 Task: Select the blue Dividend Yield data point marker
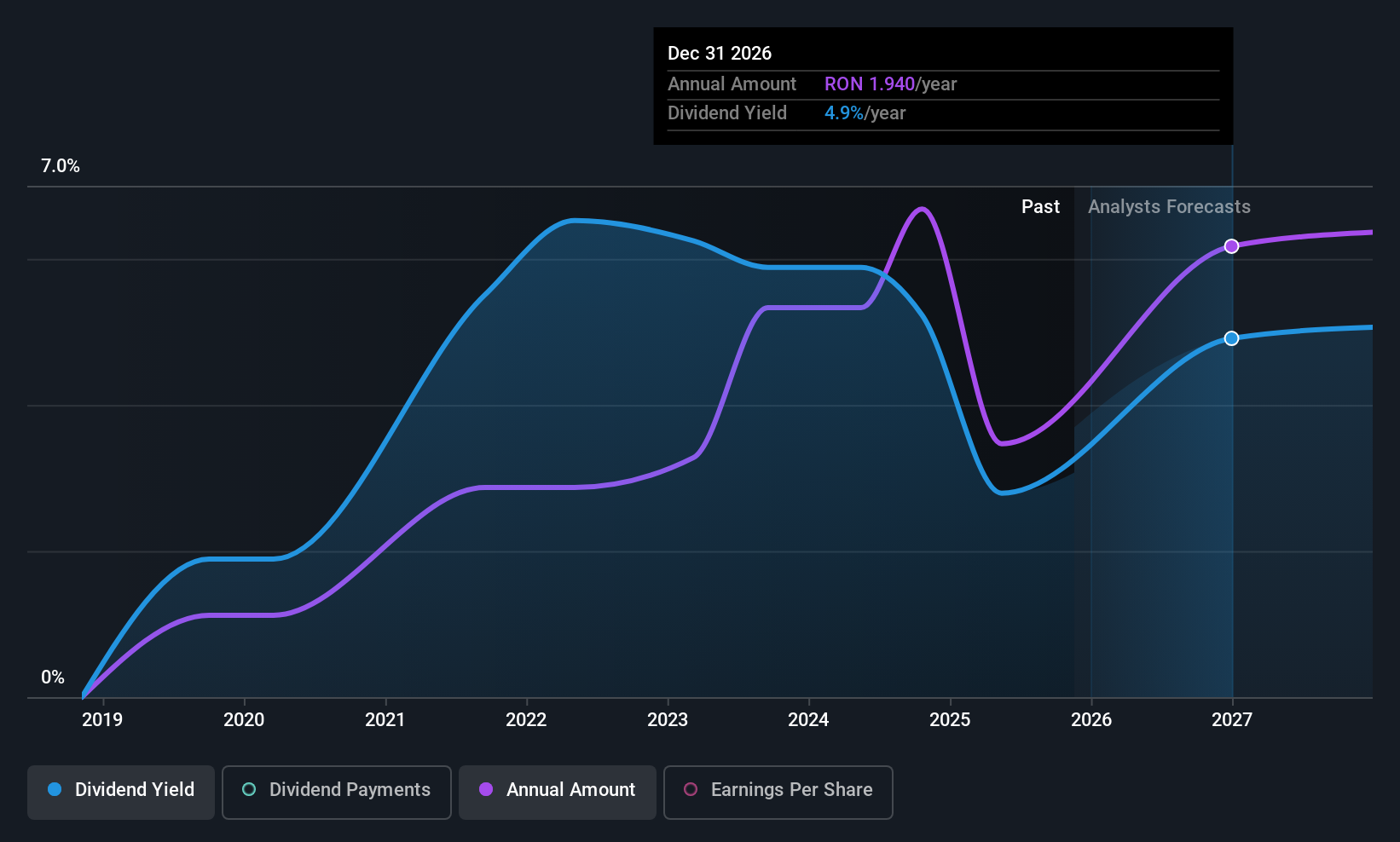click(1231, 338)
